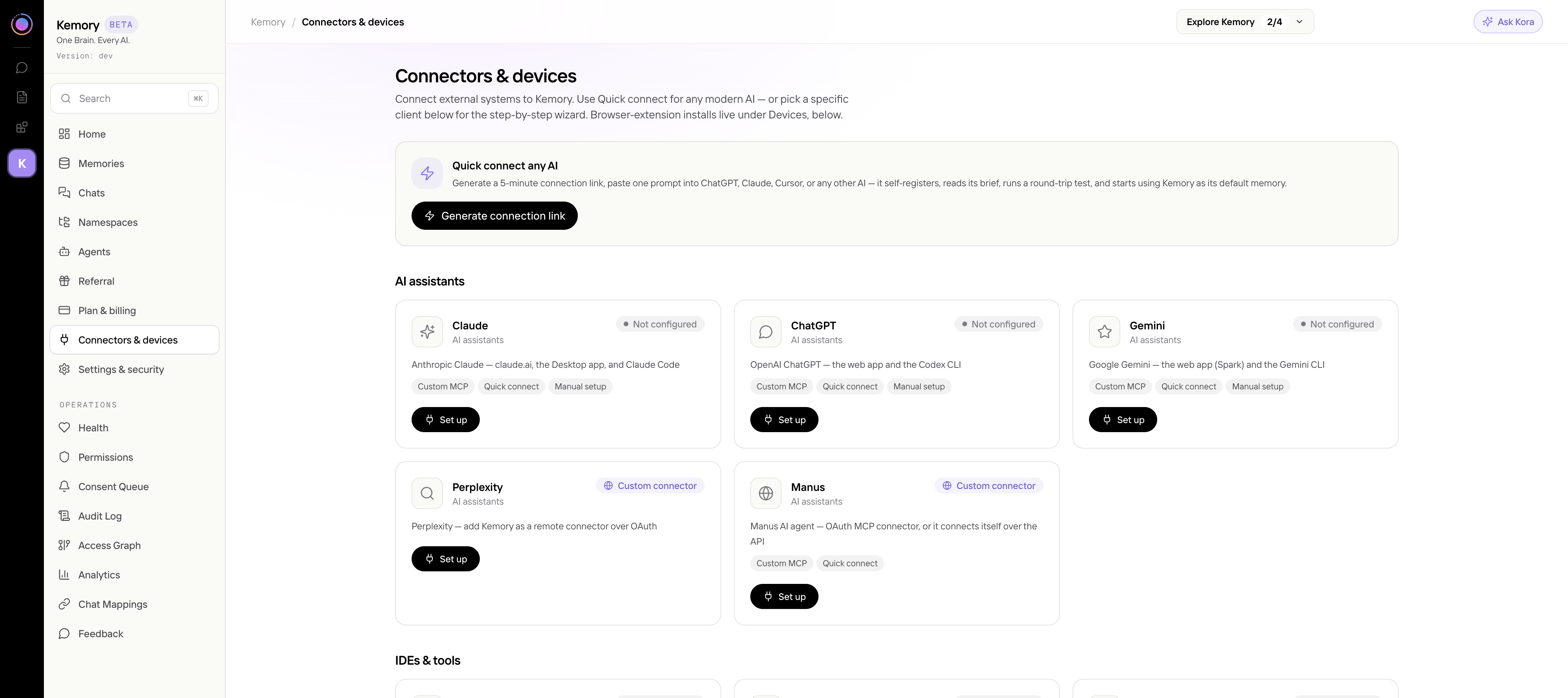Go to Plan & billing
Image resolution: width=1568 pixels, height=698 pixels.
pyautogui.click(x=134, y=311)
